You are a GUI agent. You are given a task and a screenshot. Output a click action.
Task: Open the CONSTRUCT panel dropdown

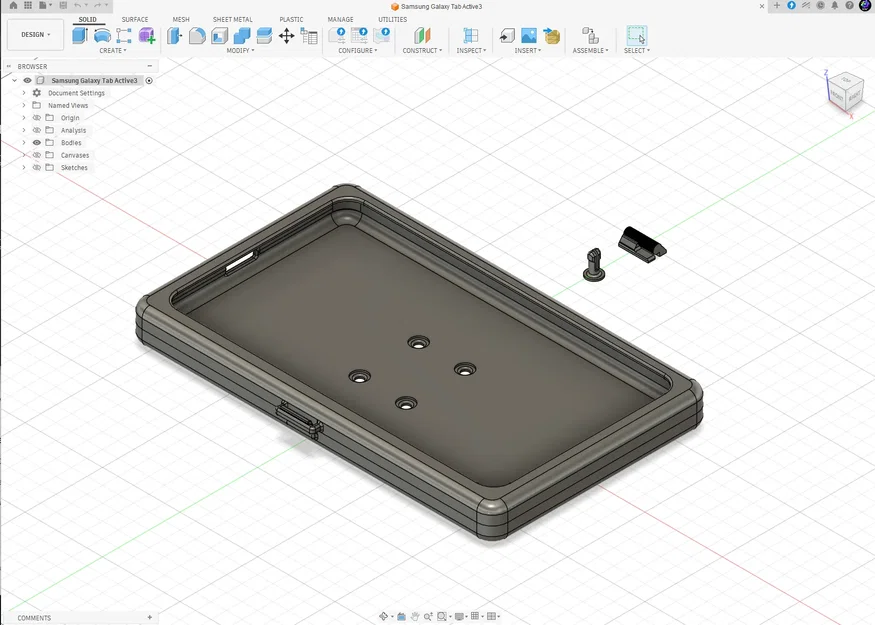click(x=422, y=50)
